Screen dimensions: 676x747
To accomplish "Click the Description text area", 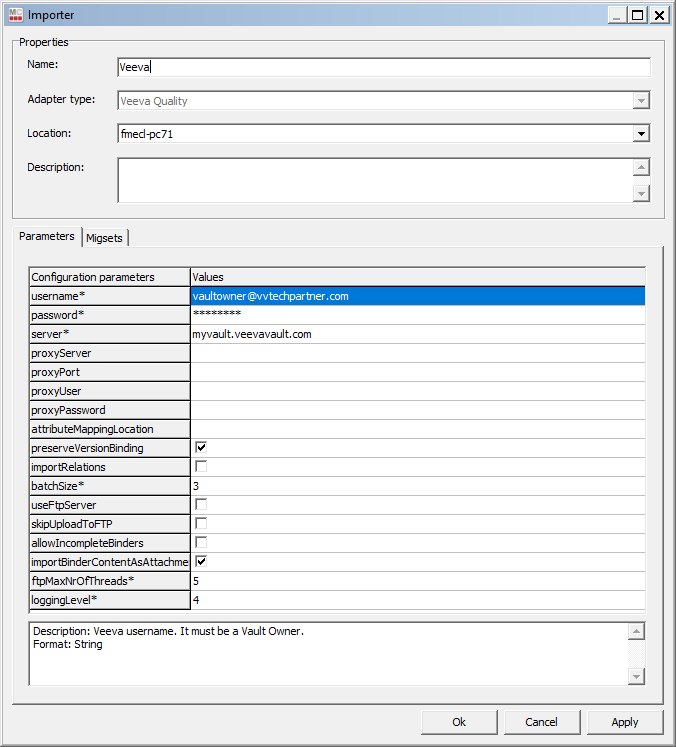I will tap(375, 180).
